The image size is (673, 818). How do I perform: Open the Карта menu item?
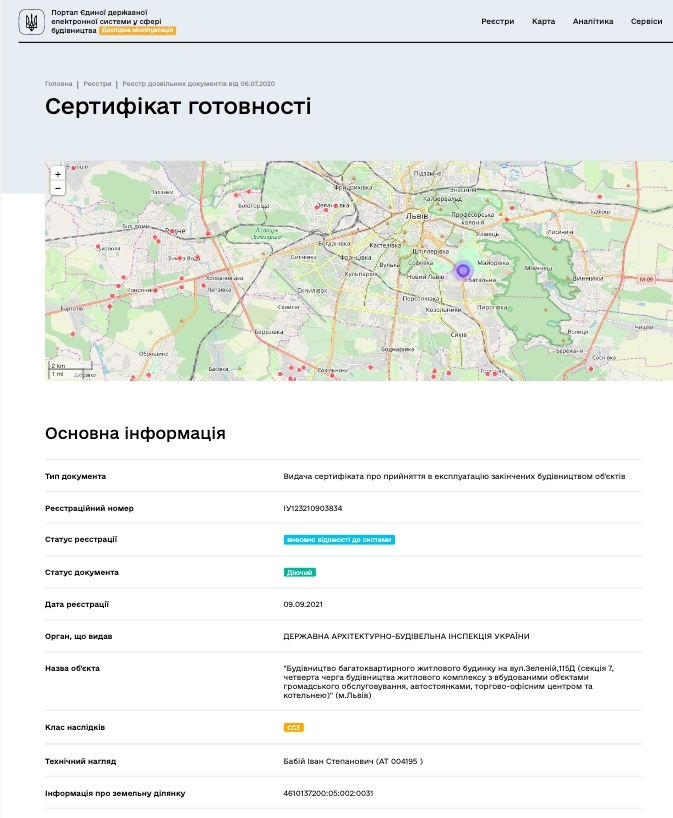[543, 21]
